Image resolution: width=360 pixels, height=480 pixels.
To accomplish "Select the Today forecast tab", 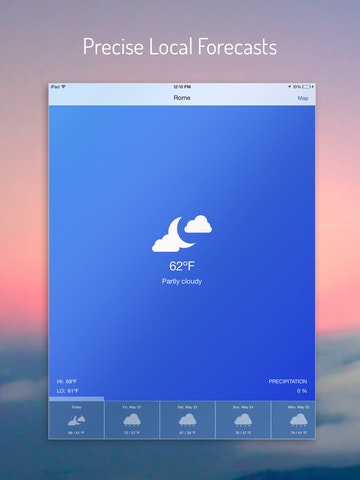I will (x=76, y=420).
